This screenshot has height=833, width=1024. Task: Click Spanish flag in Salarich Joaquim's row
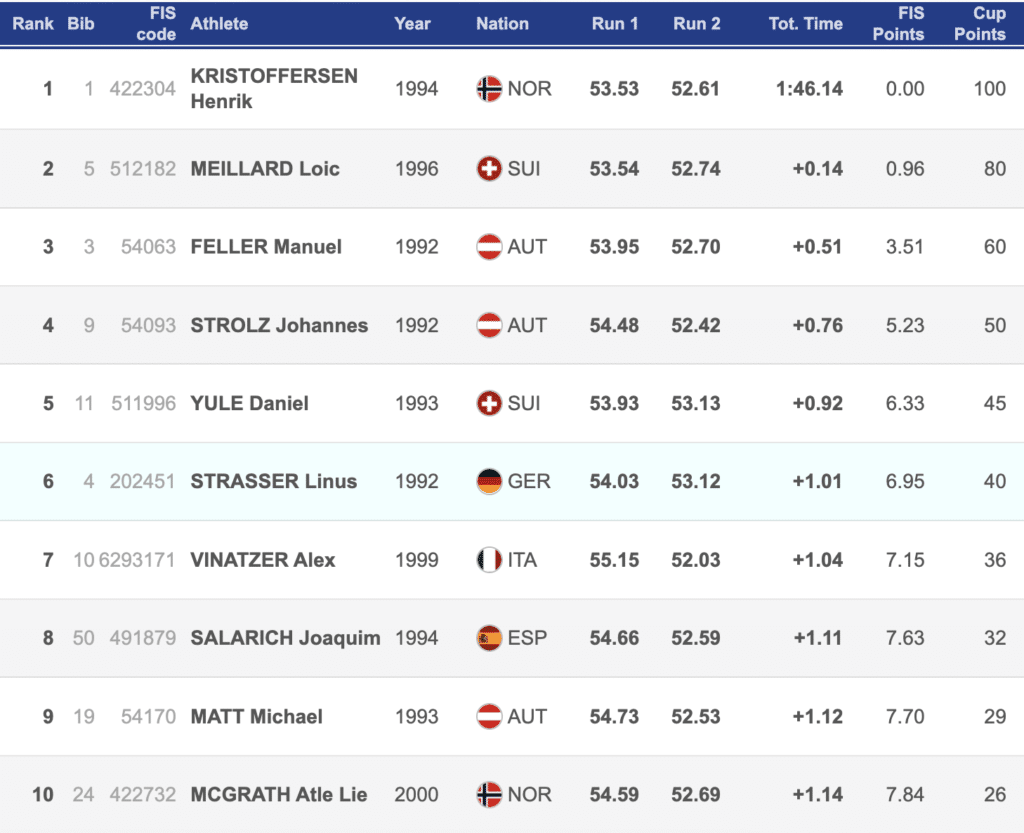(x=489, y=638)
